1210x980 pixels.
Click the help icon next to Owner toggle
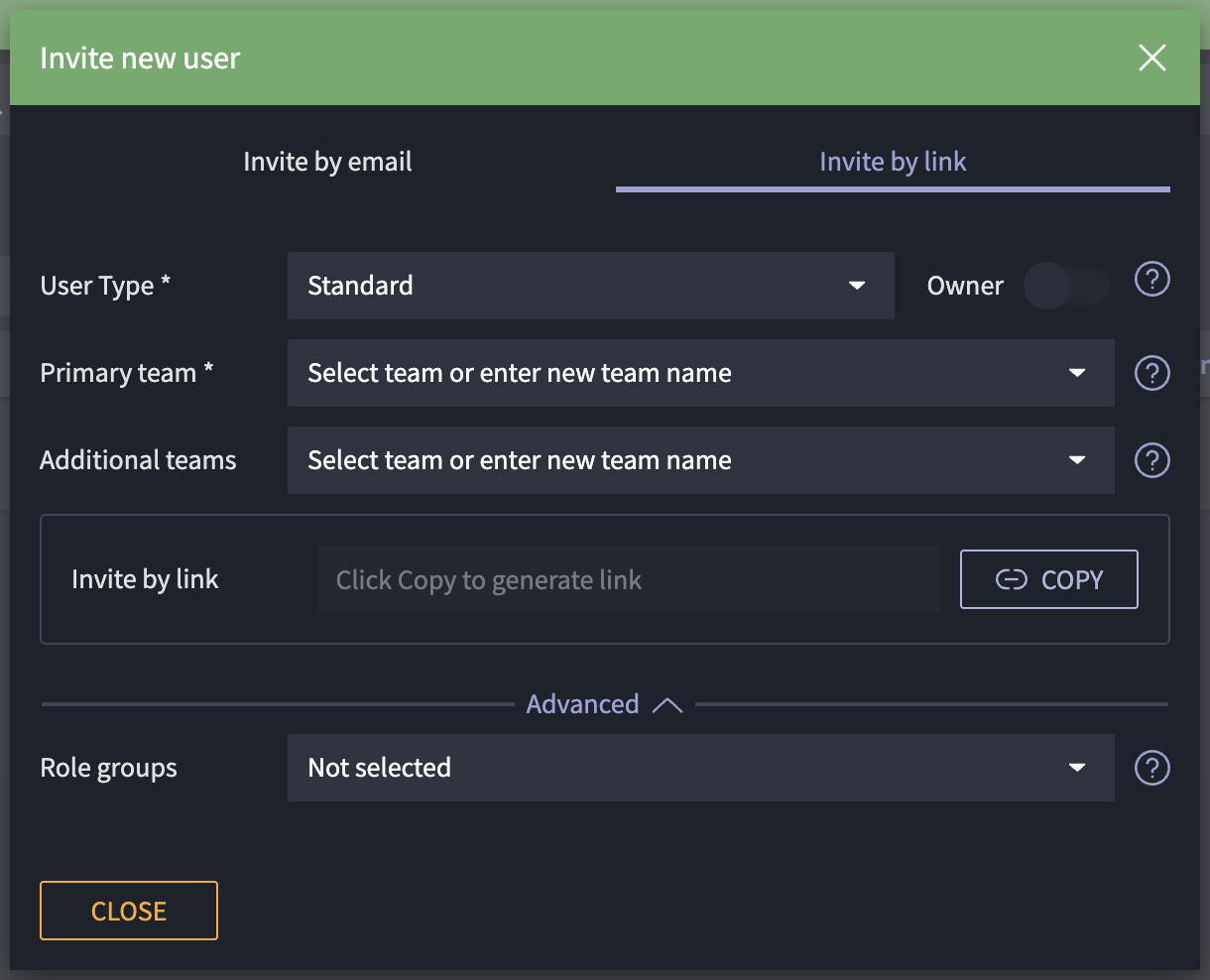(1151, 281)
